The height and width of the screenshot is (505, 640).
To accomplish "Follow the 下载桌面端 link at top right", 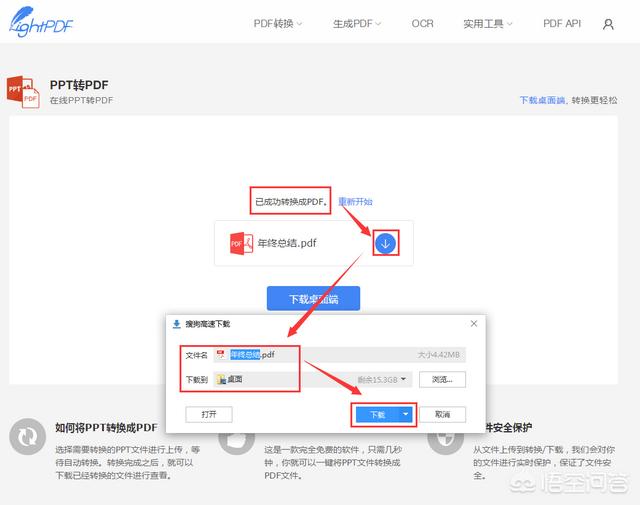I will pyautogui.click(x=542, y=100).
